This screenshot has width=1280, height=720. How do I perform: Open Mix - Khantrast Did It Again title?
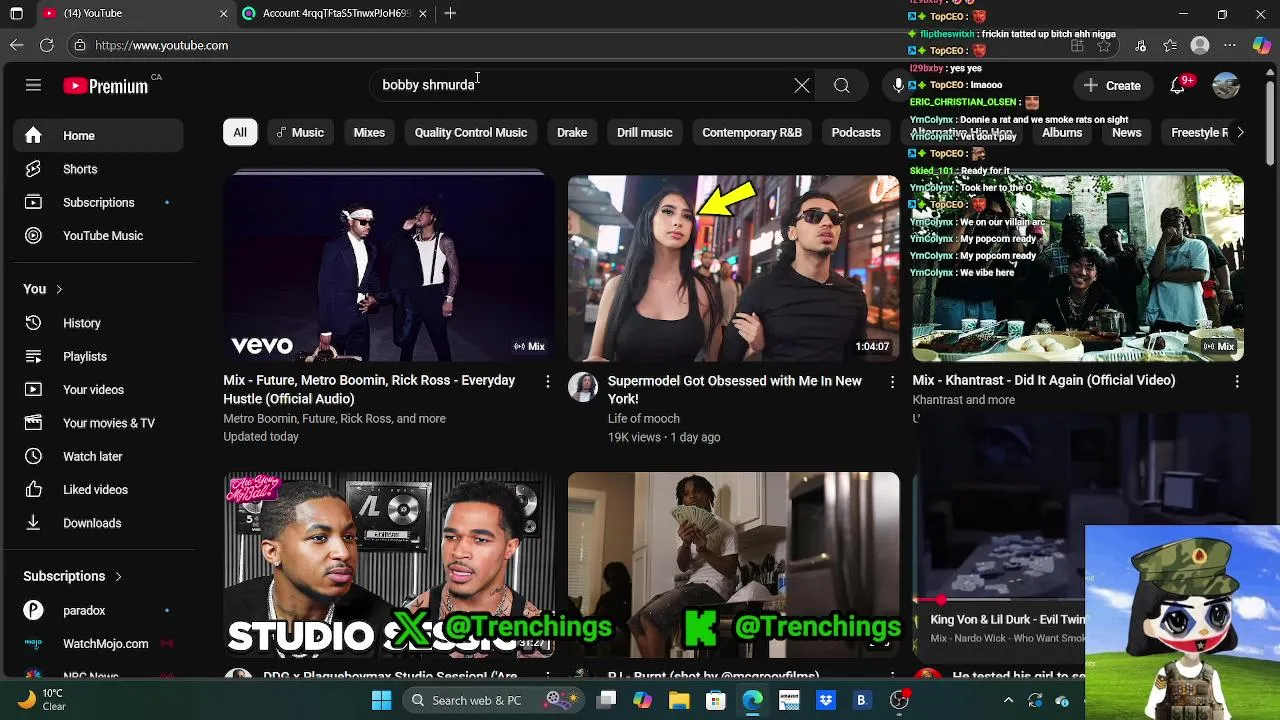(1044, 381)
